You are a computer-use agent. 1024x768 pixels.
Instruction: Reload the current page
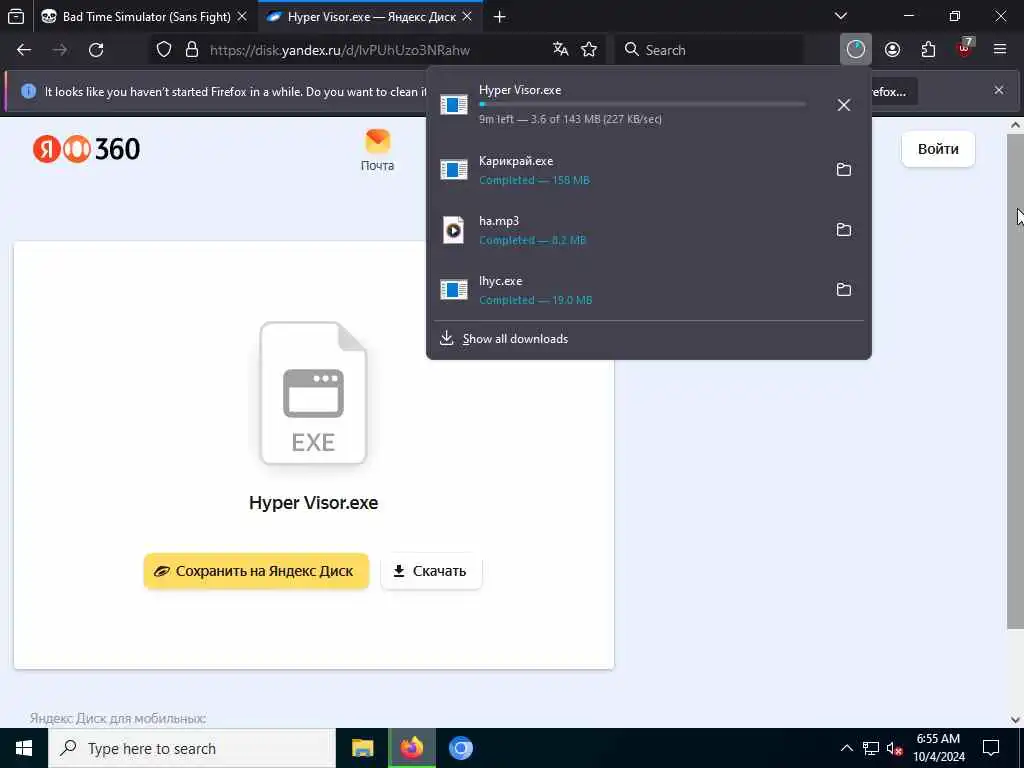[96, 50]
